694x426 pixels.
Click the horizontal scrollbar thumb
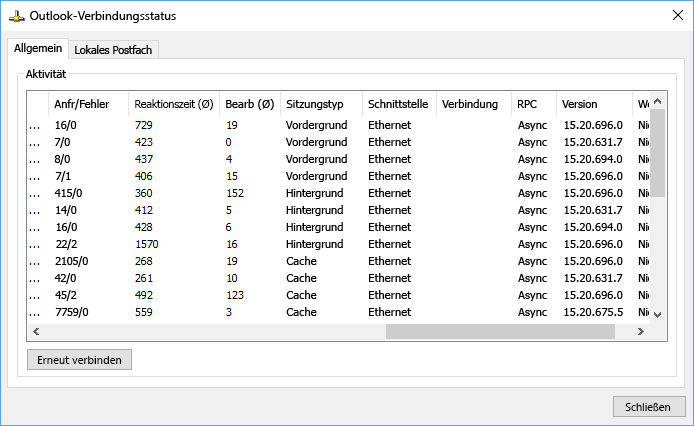(x=500, y=332)
